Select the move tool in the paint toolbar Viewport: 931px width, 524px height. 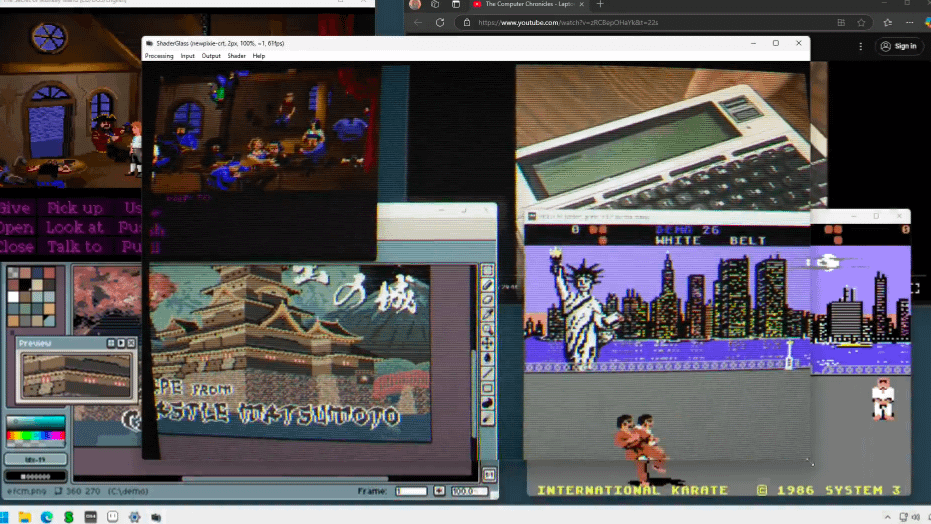coord(488,343)
